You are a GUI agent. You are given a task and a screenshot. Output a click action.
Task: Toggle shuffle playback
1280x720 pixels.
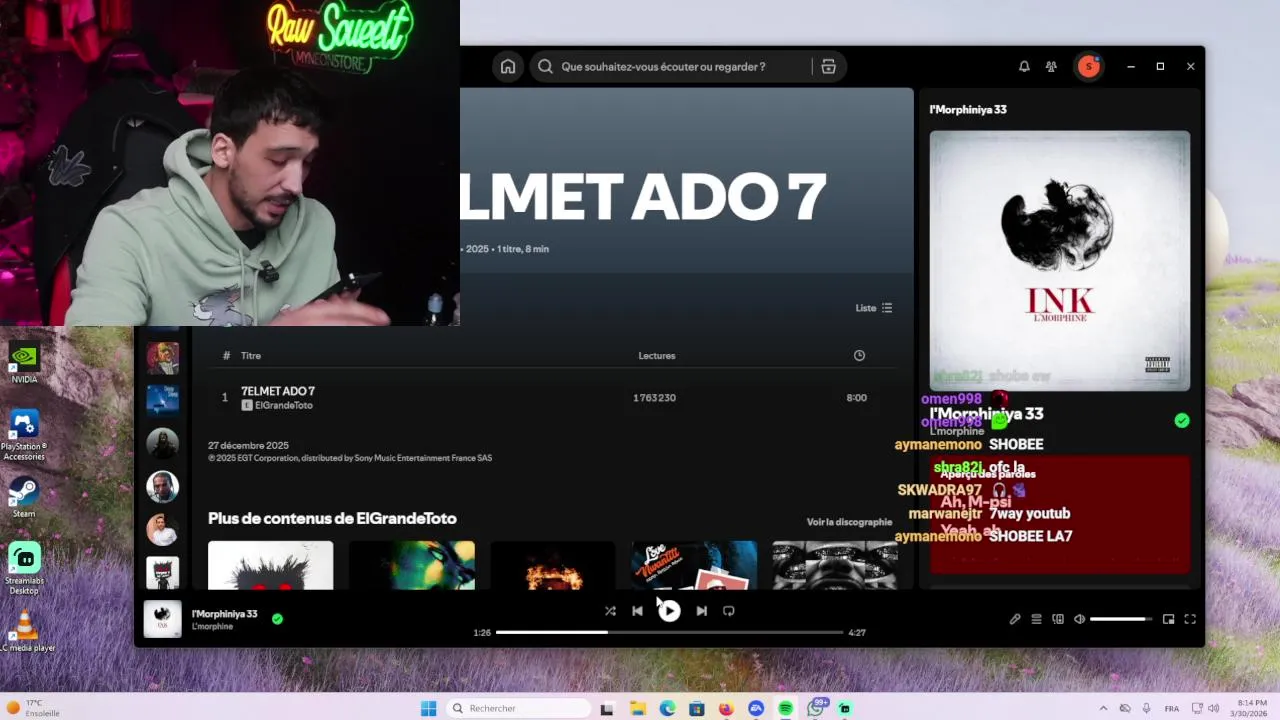[610, 611]
